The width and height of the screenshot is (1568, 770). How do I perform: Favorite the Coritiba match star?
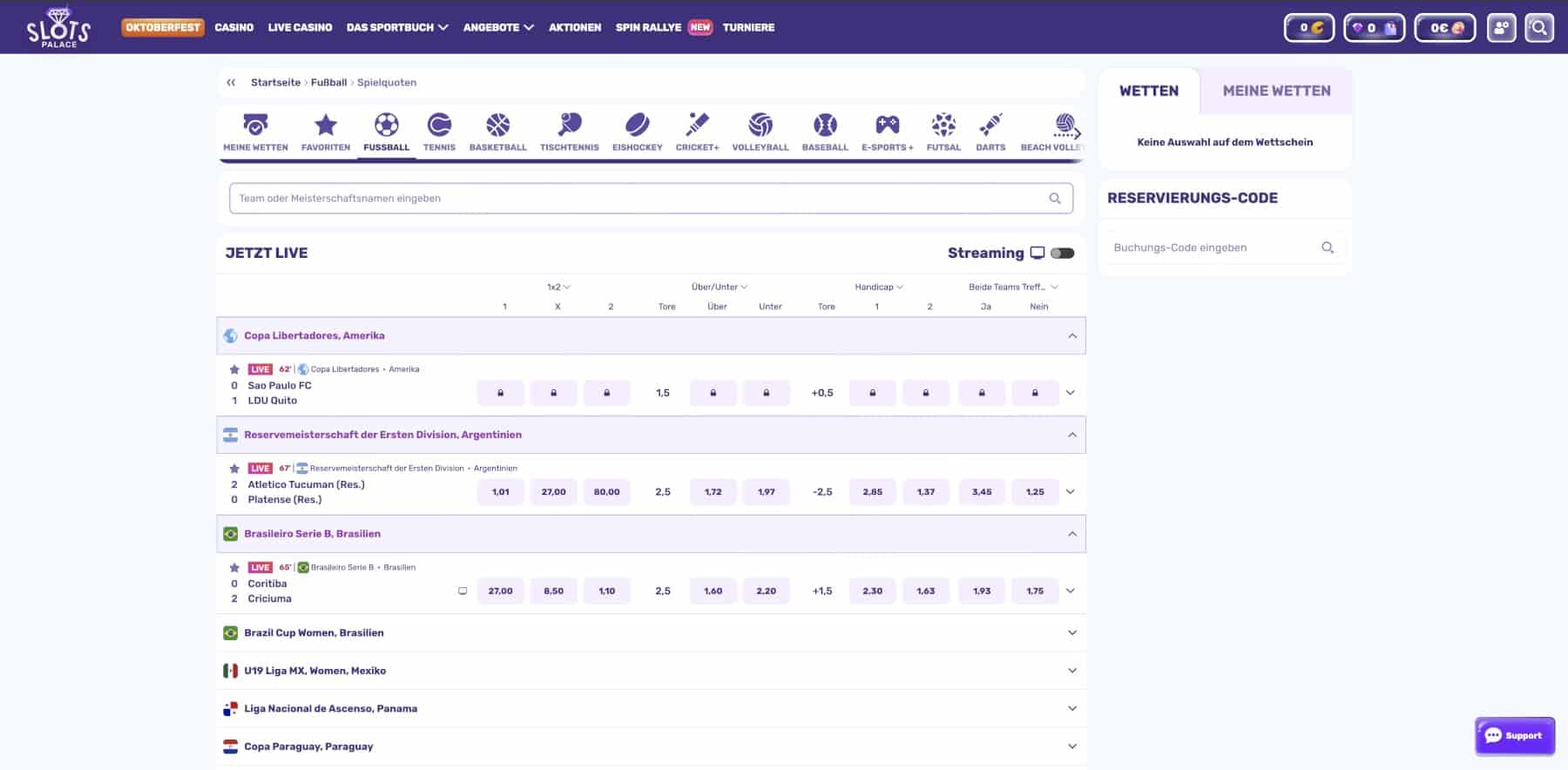[234, 568]
